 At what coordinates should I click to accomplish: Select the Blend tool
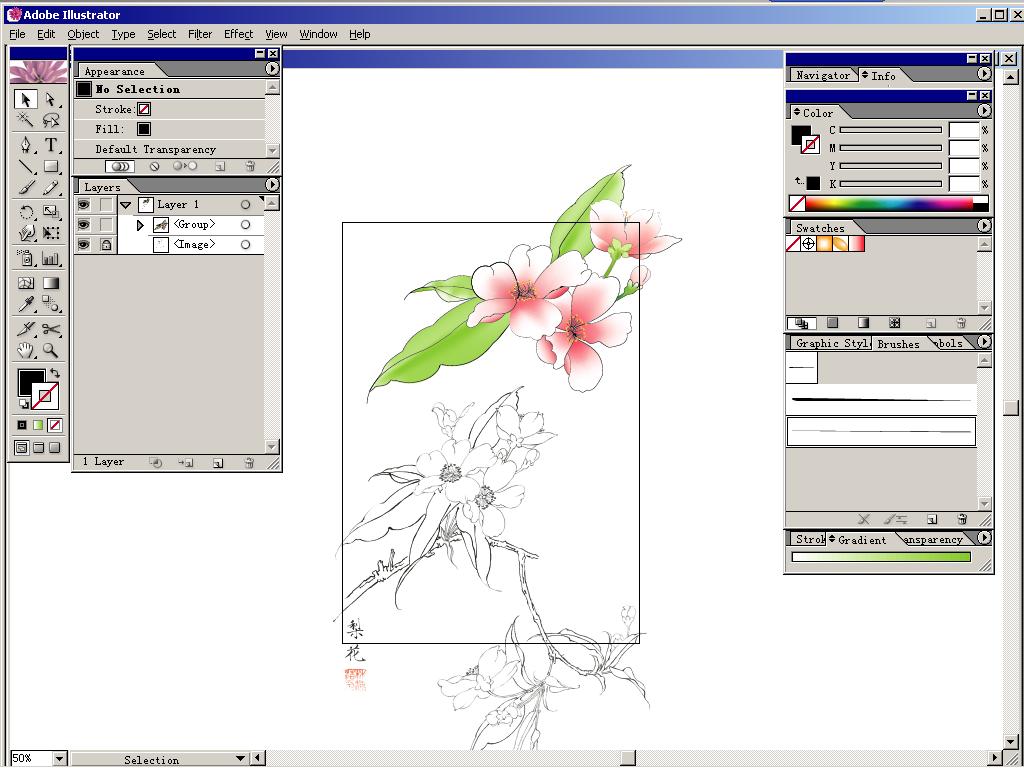click(x=51, y=304)
